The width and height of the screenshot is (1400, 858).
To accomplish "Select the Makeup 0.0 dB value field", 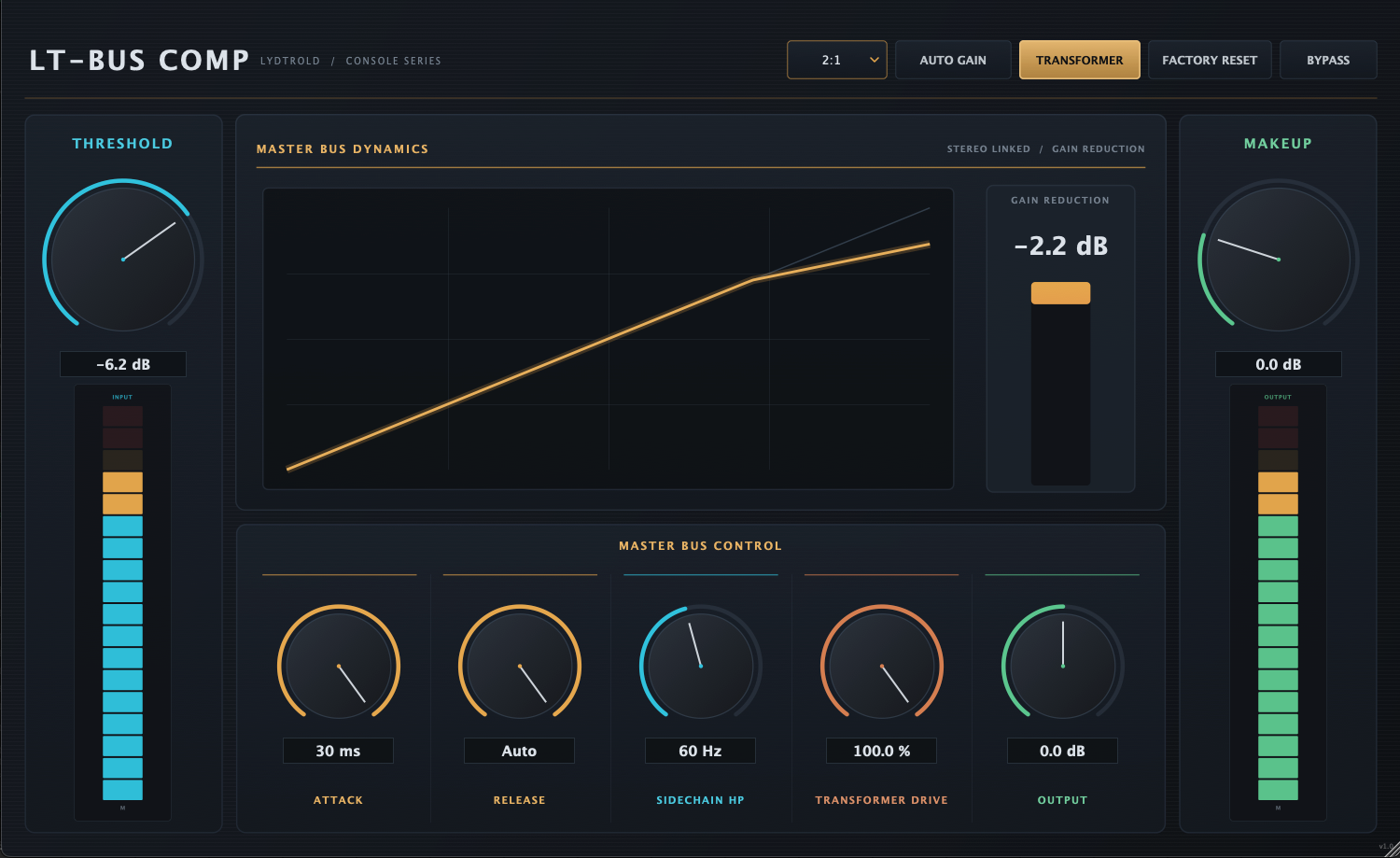I will pos(1279,364).
